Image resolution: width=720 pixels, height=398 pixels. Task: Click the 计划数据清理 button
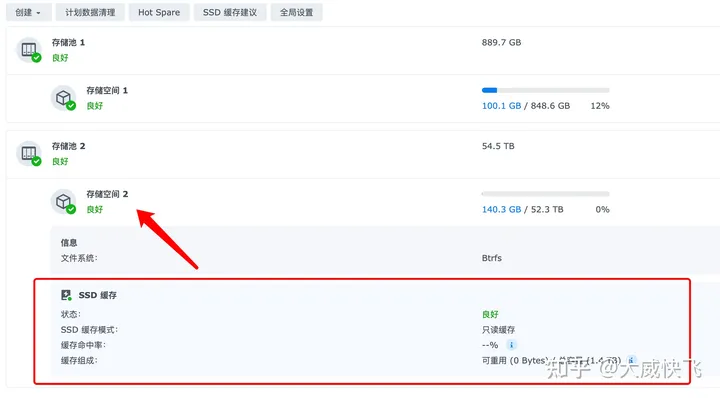click(90, 12)
